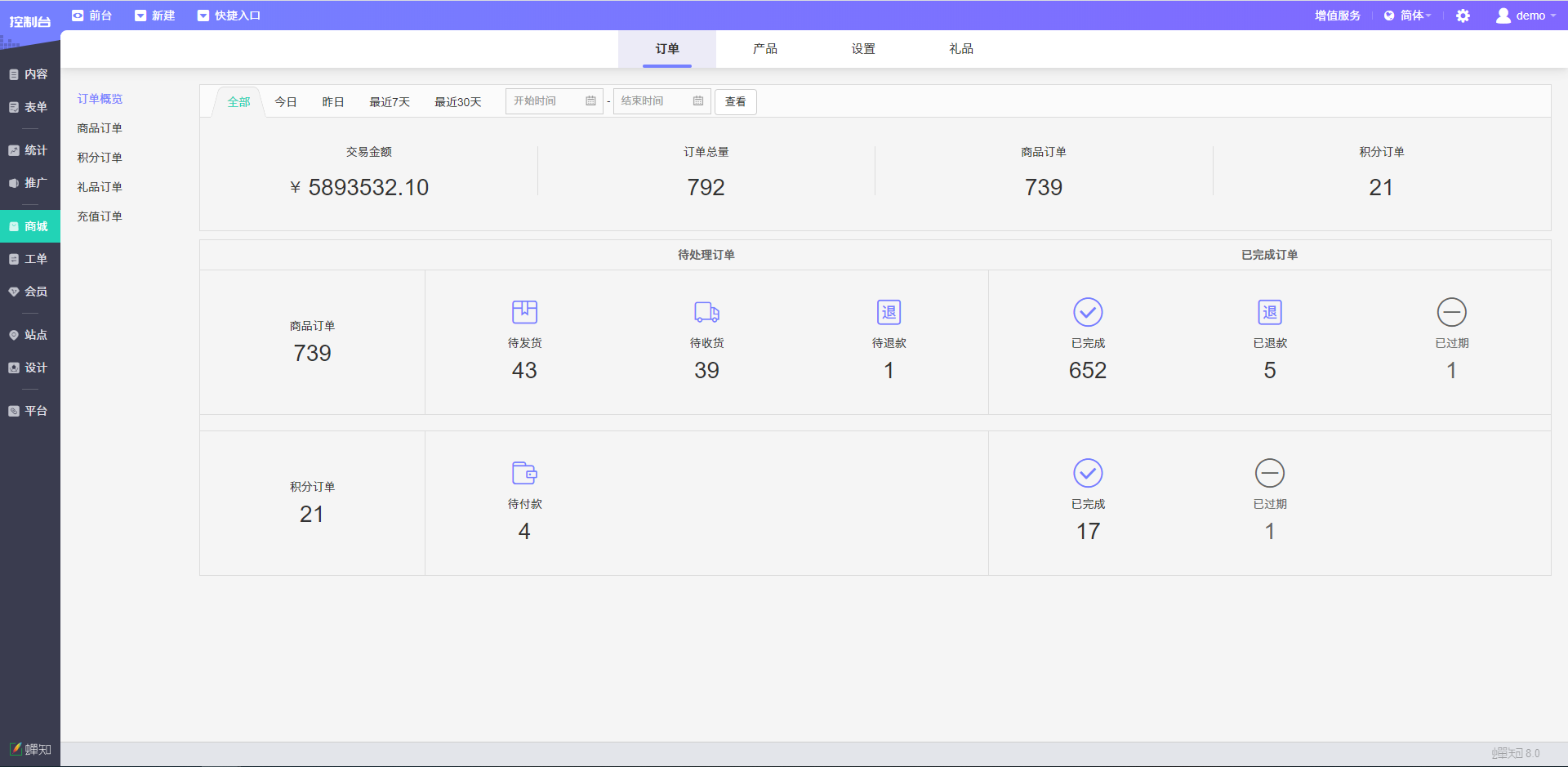Open the demo user account menu
Viewport: 1568px width, 767px height.
[x=1526, y=16]
